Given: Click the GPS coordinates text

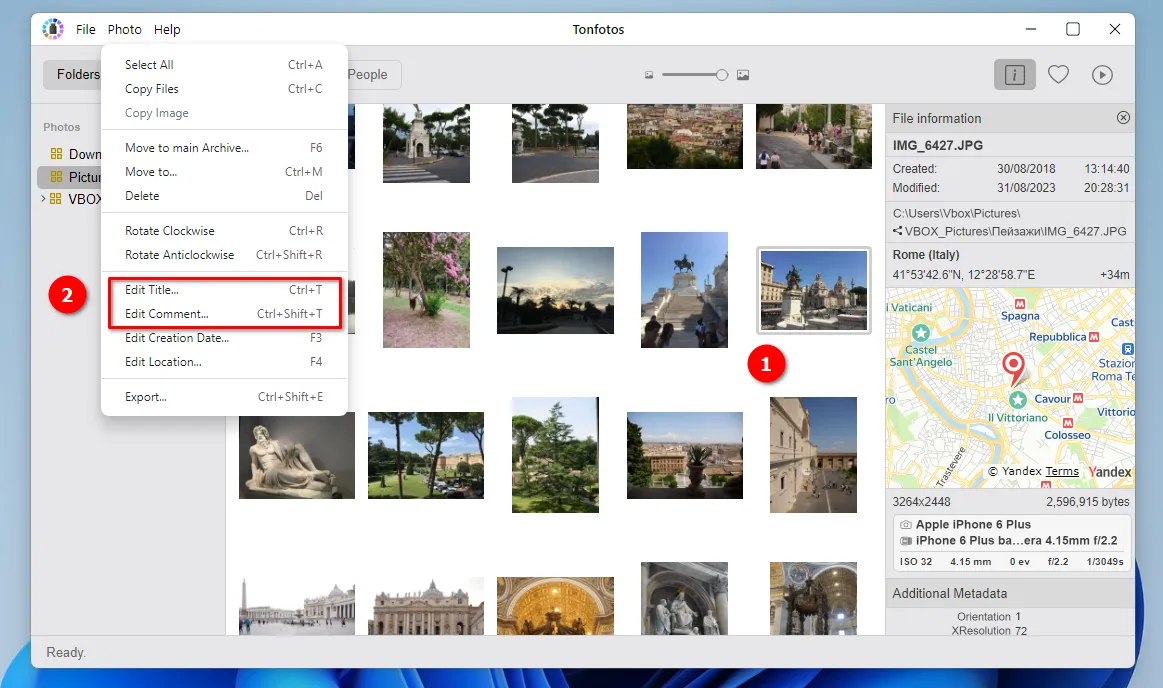Looking at the screenshot, I should 963,274.
